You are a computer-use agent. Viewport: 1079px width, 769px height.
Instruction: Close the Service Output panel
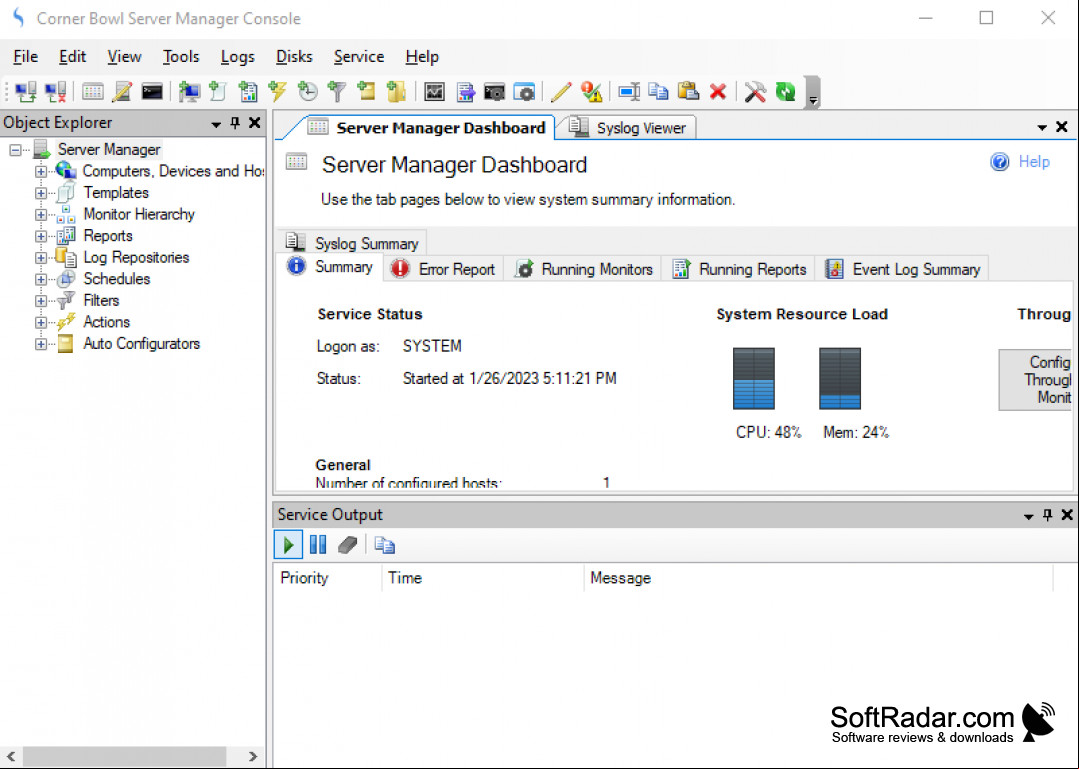[x=1067, y=515]
